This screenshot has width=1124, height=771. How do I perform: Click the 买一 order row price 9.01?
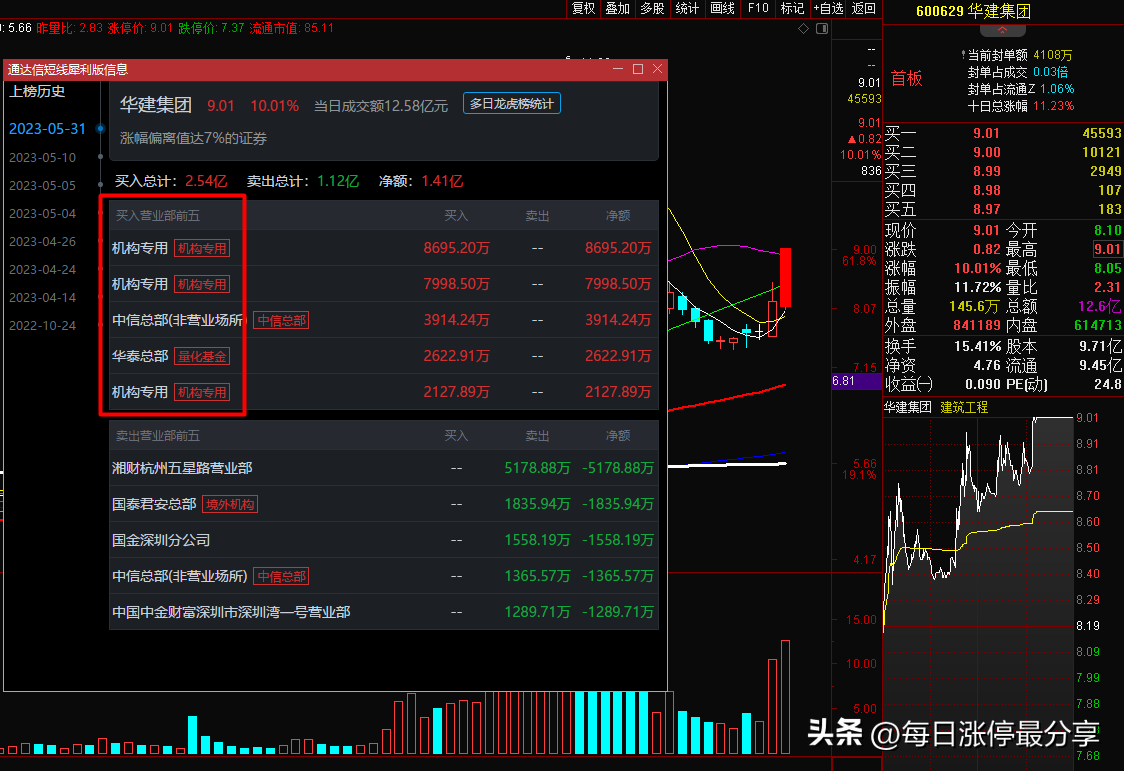tap(986, 133)
